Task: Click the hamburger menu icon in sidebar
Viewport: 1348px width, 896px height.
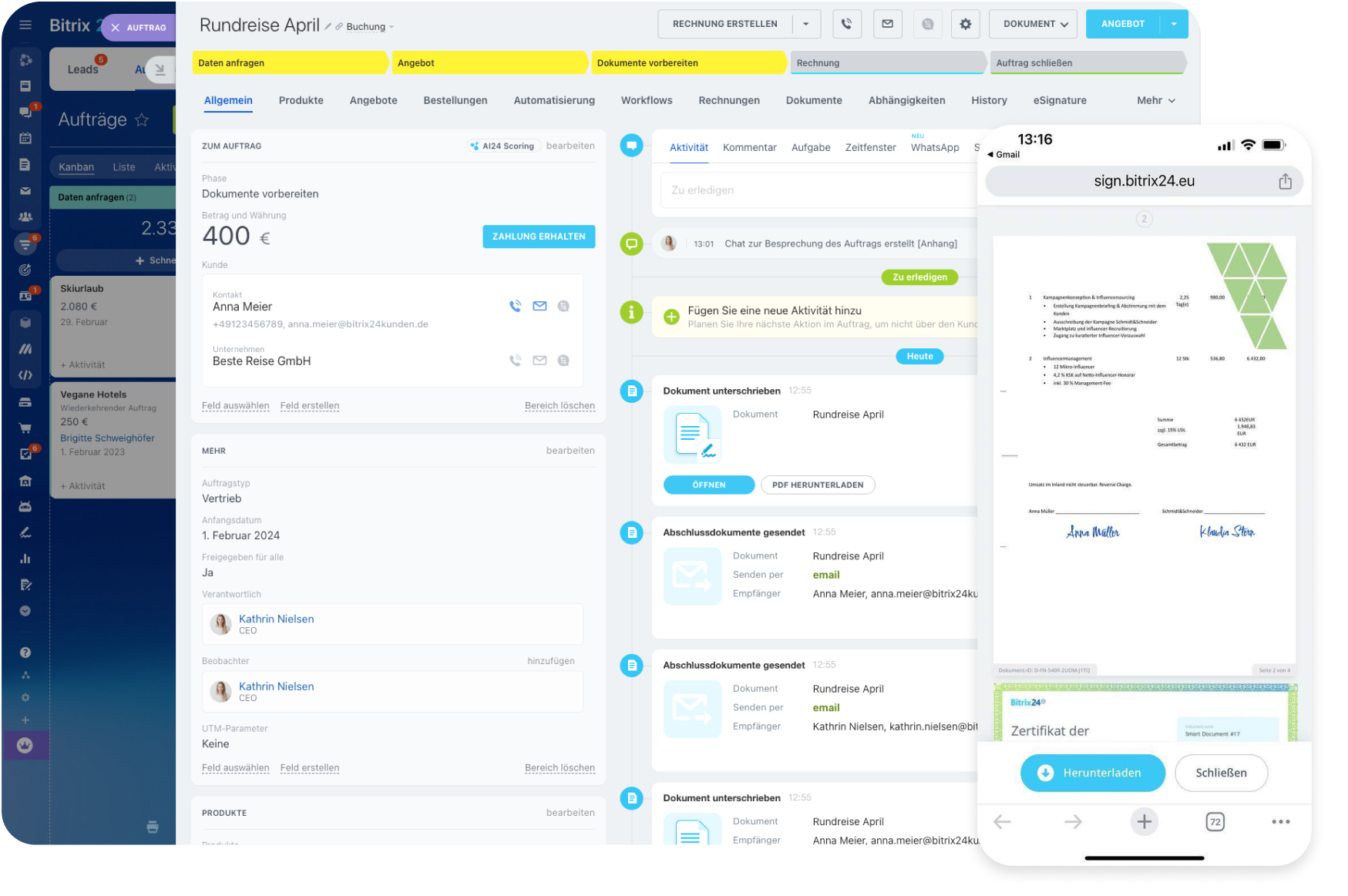Action: (x=25, y=25)
